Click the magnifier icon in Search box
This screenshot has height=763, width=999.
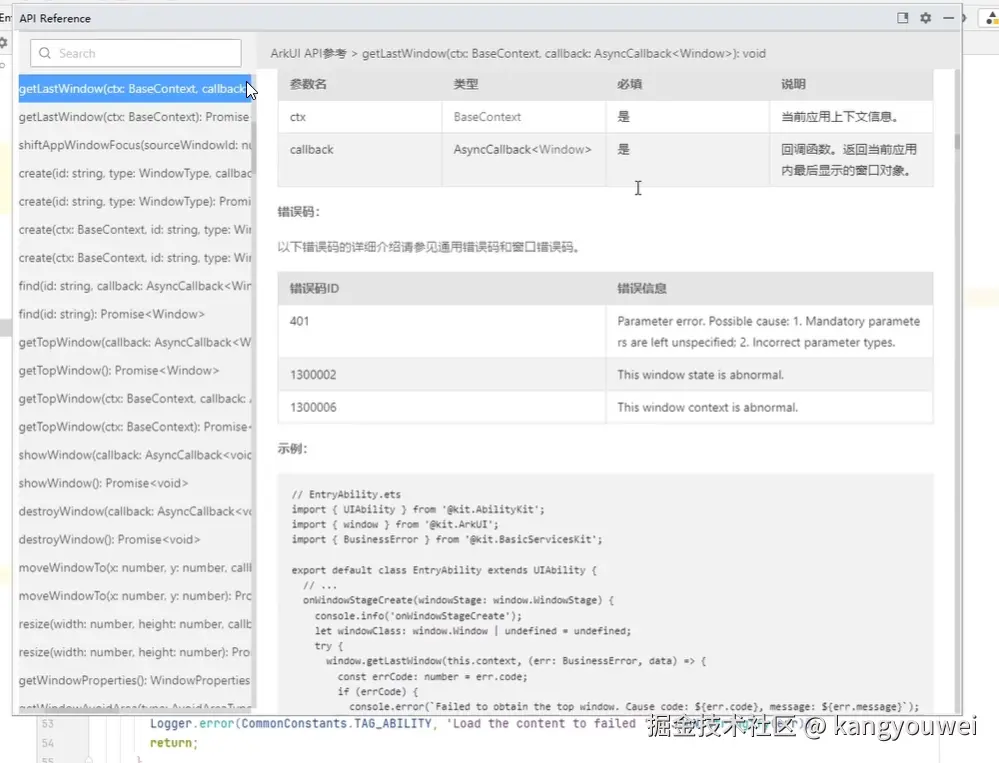tap(45, 53)
